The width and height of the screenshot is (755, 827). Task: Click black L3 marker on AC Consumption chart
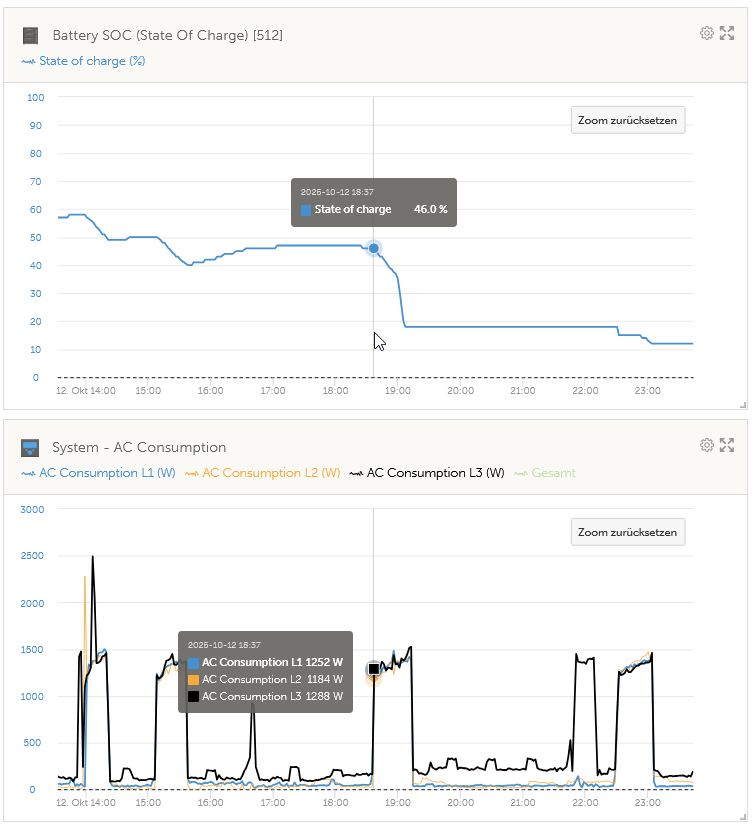tap(374, 669)
